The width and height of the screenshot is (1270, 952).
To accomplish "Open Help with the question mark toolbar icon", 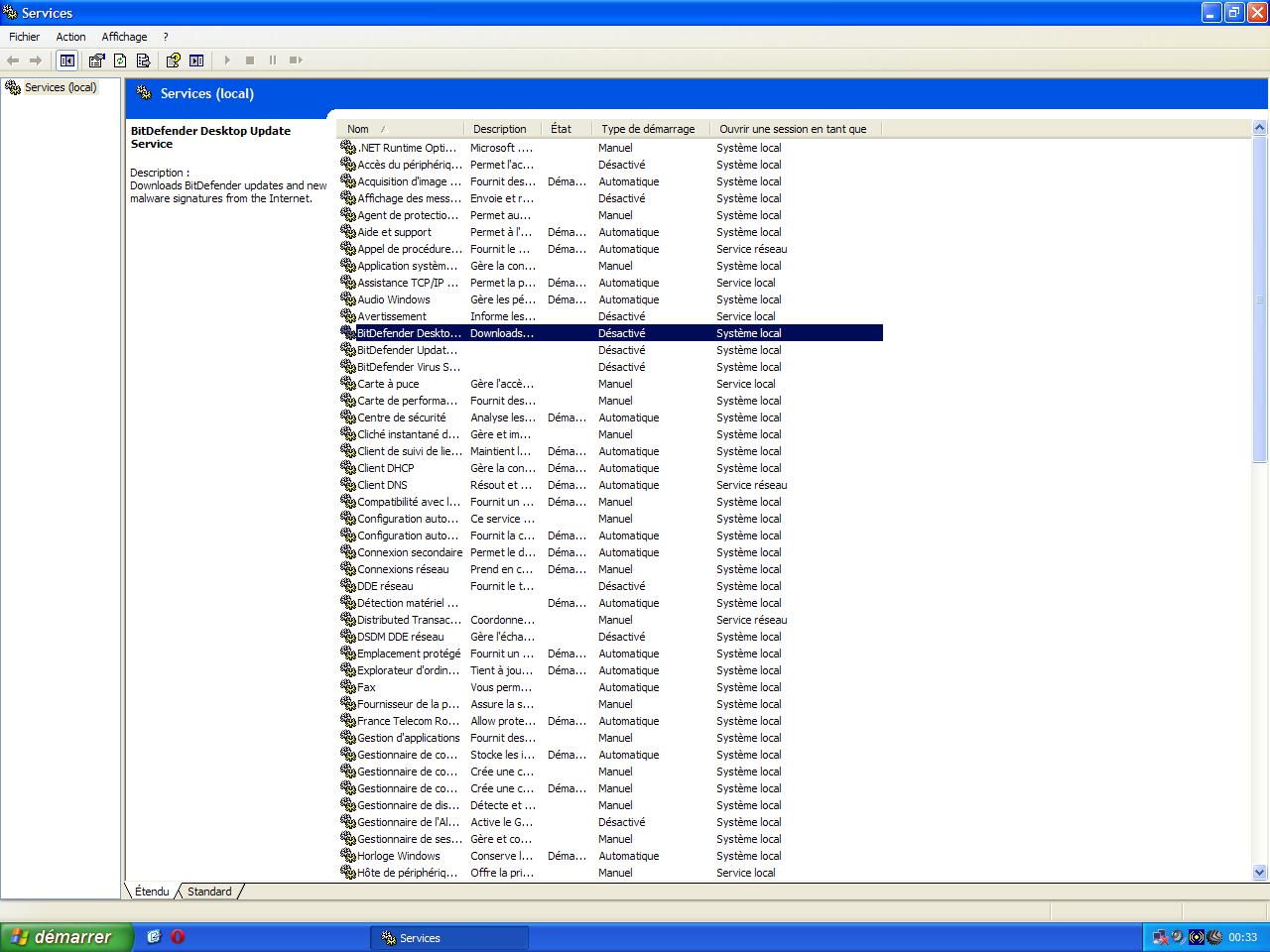I will tap(173, 60).
